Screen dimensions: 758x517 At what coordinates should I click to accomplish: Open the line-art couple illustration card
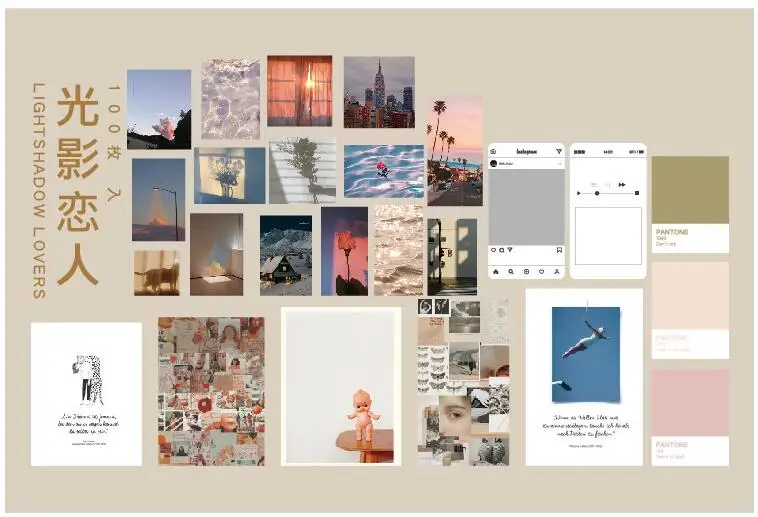tap(87, 394)
